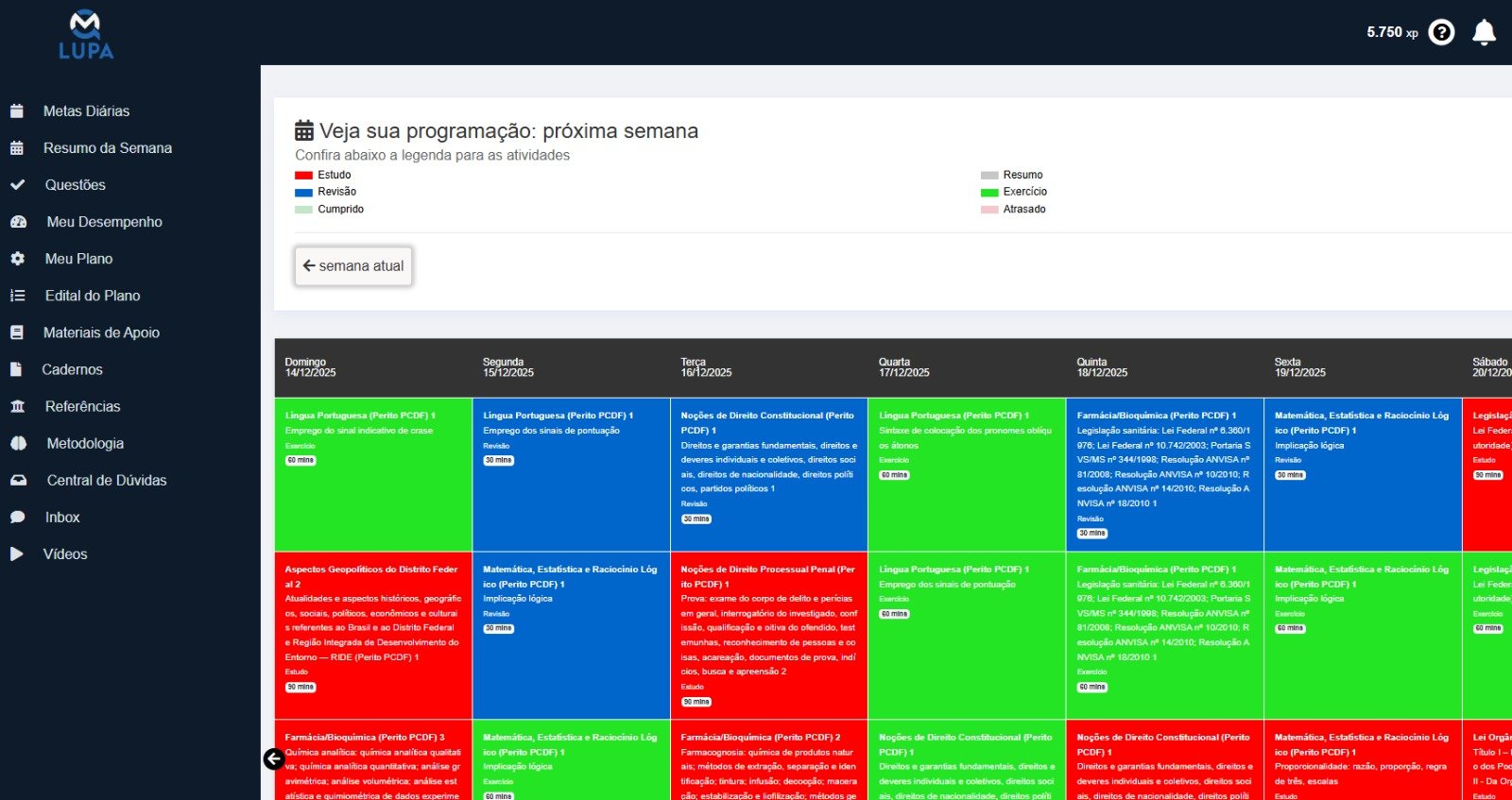Click Quinta 18/12/2025 column header

1165,367
